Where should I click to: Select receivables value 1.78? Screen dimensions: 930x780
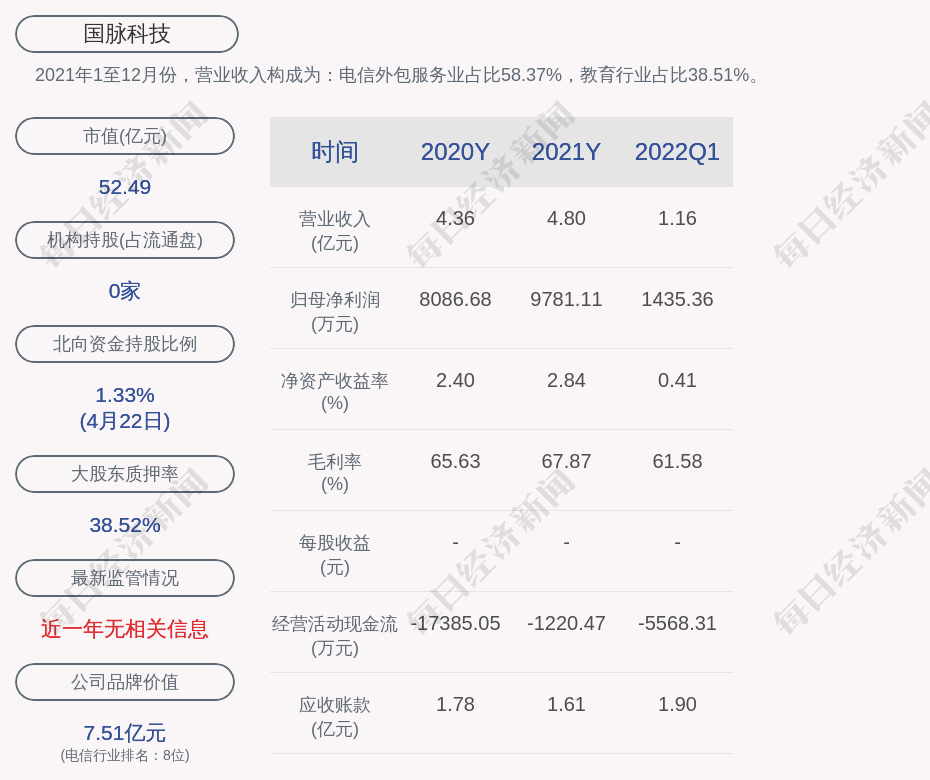[x=455, y=704]
